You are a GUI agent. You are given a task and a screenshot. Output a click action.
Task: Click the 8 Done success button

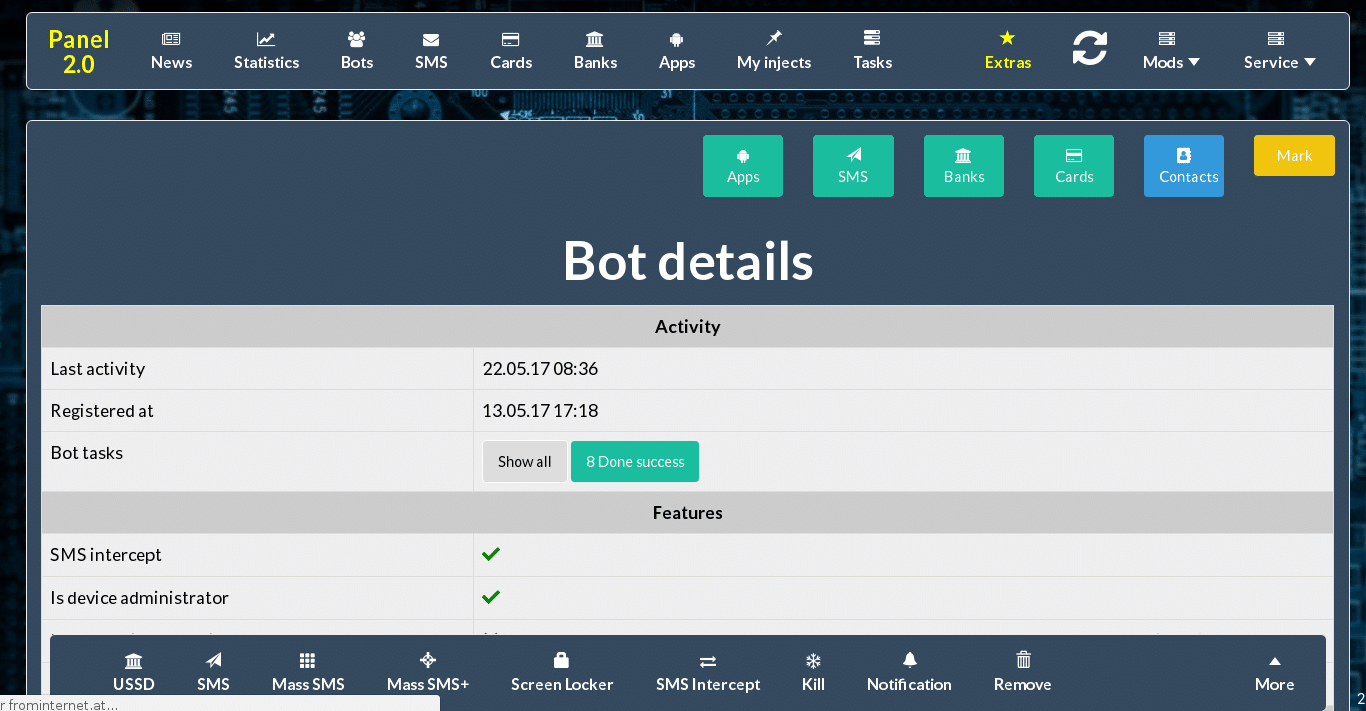634,462
